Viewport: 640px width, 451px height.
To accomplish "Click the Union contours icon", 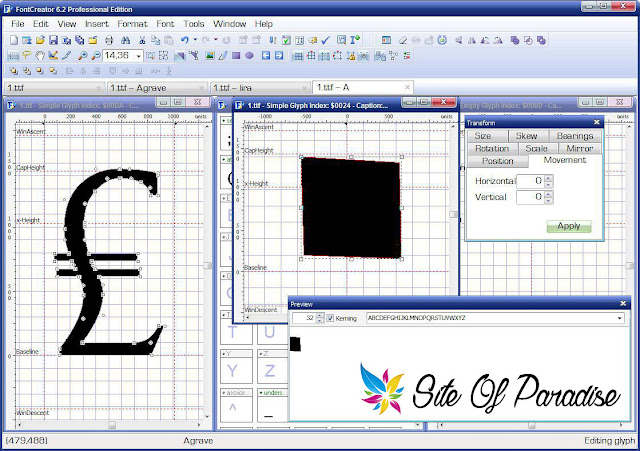I will click(515, 40).
